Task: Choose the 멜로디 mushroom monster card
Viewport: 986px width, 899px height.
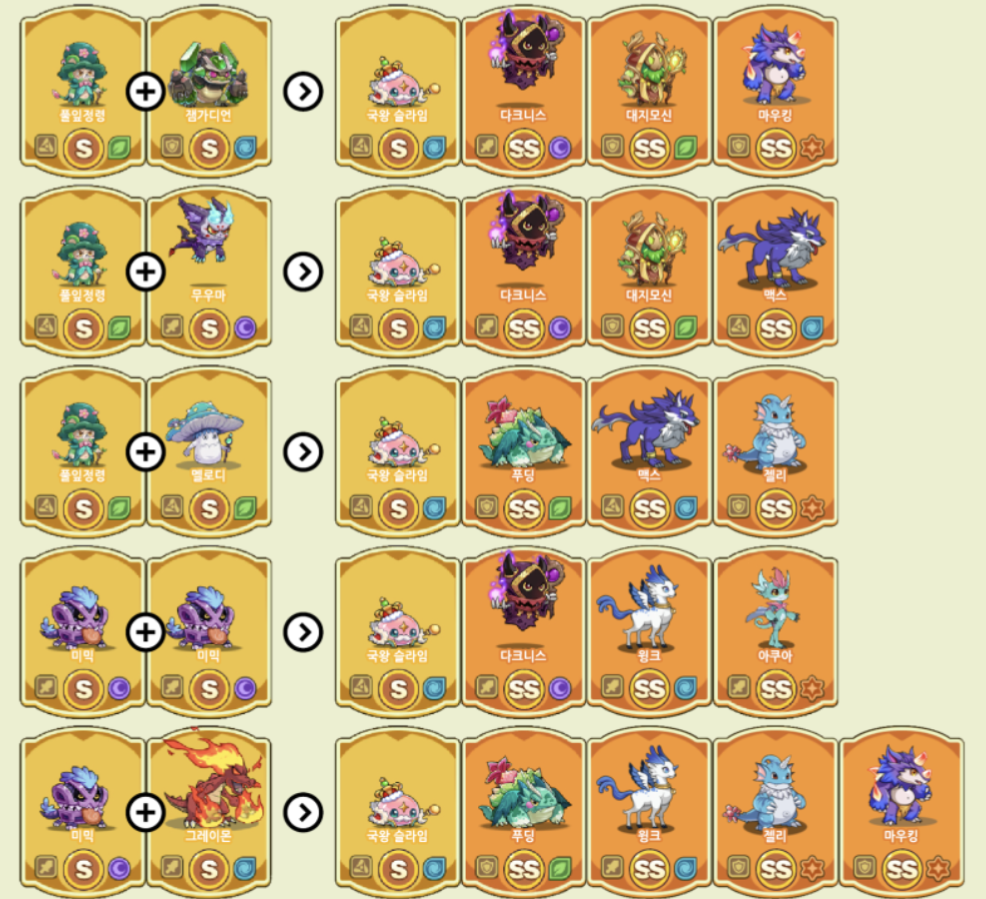Action: [209, 451]
